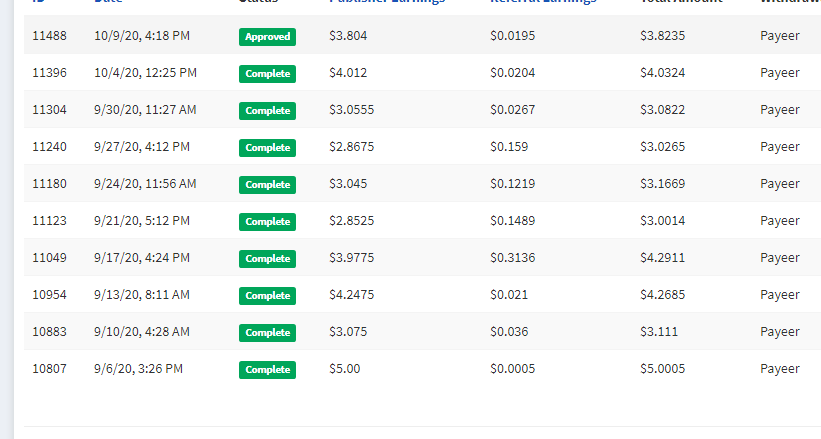Click Complete badge for withdrawal 10883

267,333
